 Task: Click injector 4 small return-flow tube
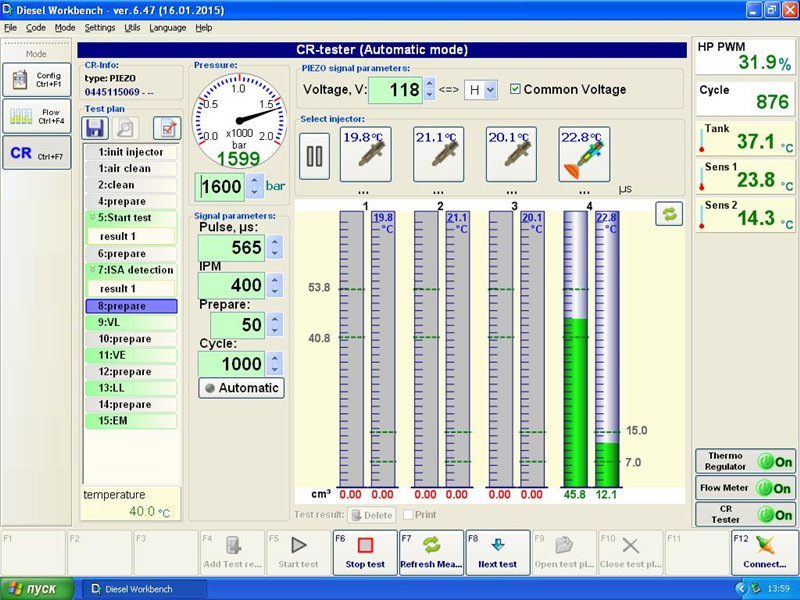pyautogui.click(x=607, y=349)
